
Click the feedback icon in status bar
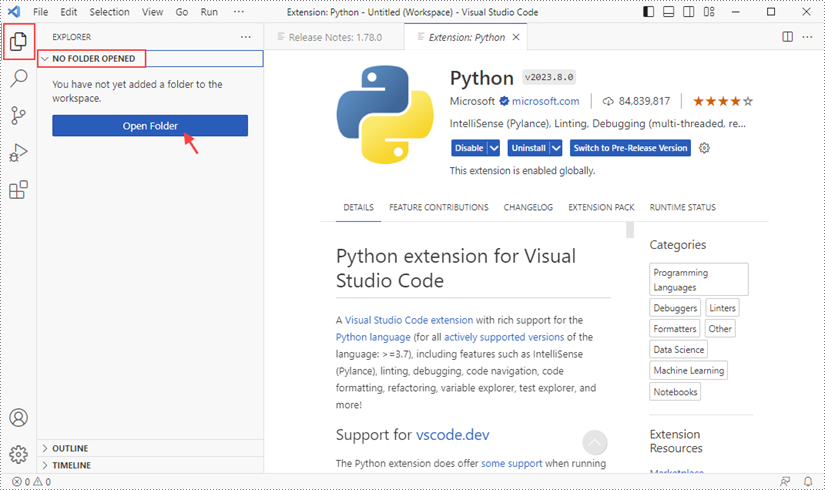tap(785, 482)
